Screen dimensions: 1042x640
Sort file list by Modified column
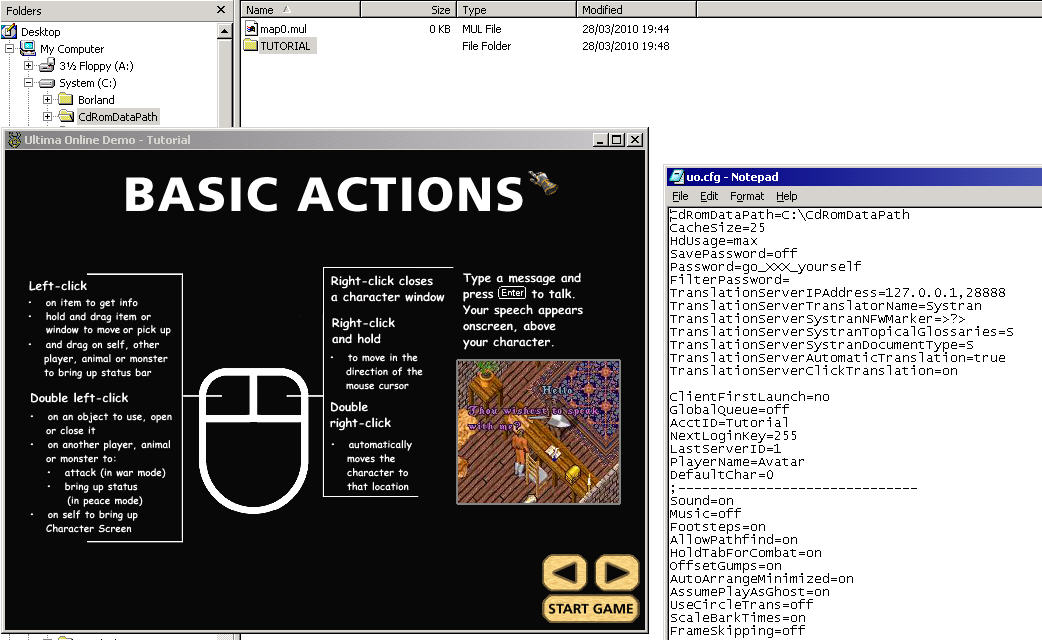click(x=637, y=9)
